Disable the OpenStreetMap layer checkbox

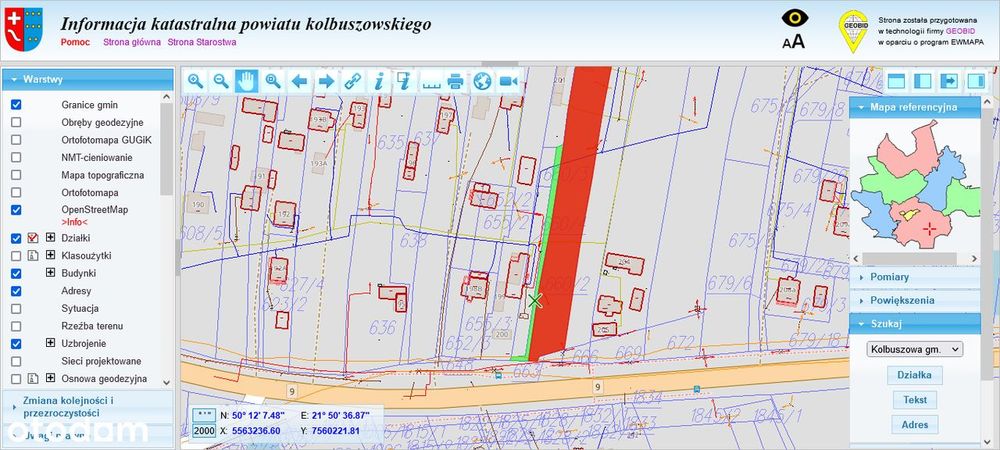pos(16,210)
